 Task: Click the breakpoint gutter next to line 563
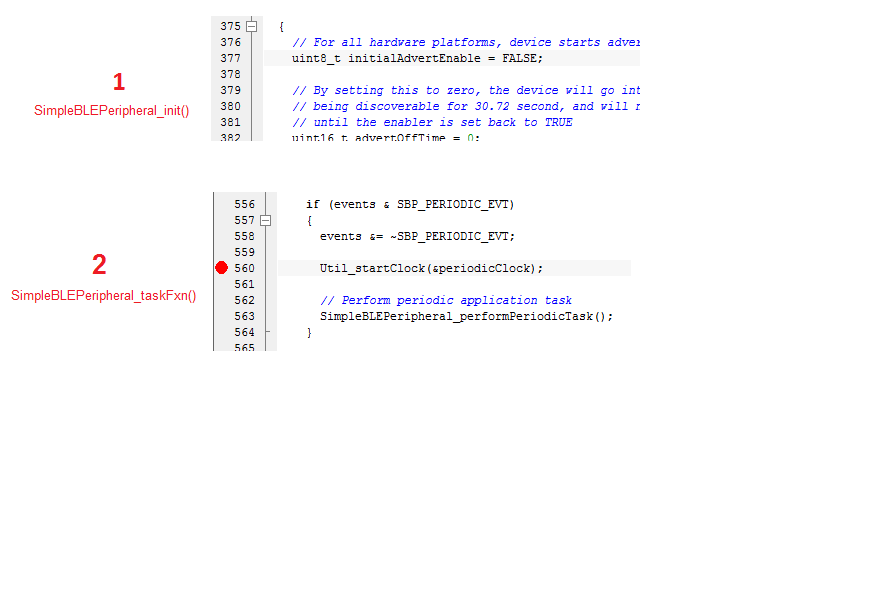[x=221, y=315]
